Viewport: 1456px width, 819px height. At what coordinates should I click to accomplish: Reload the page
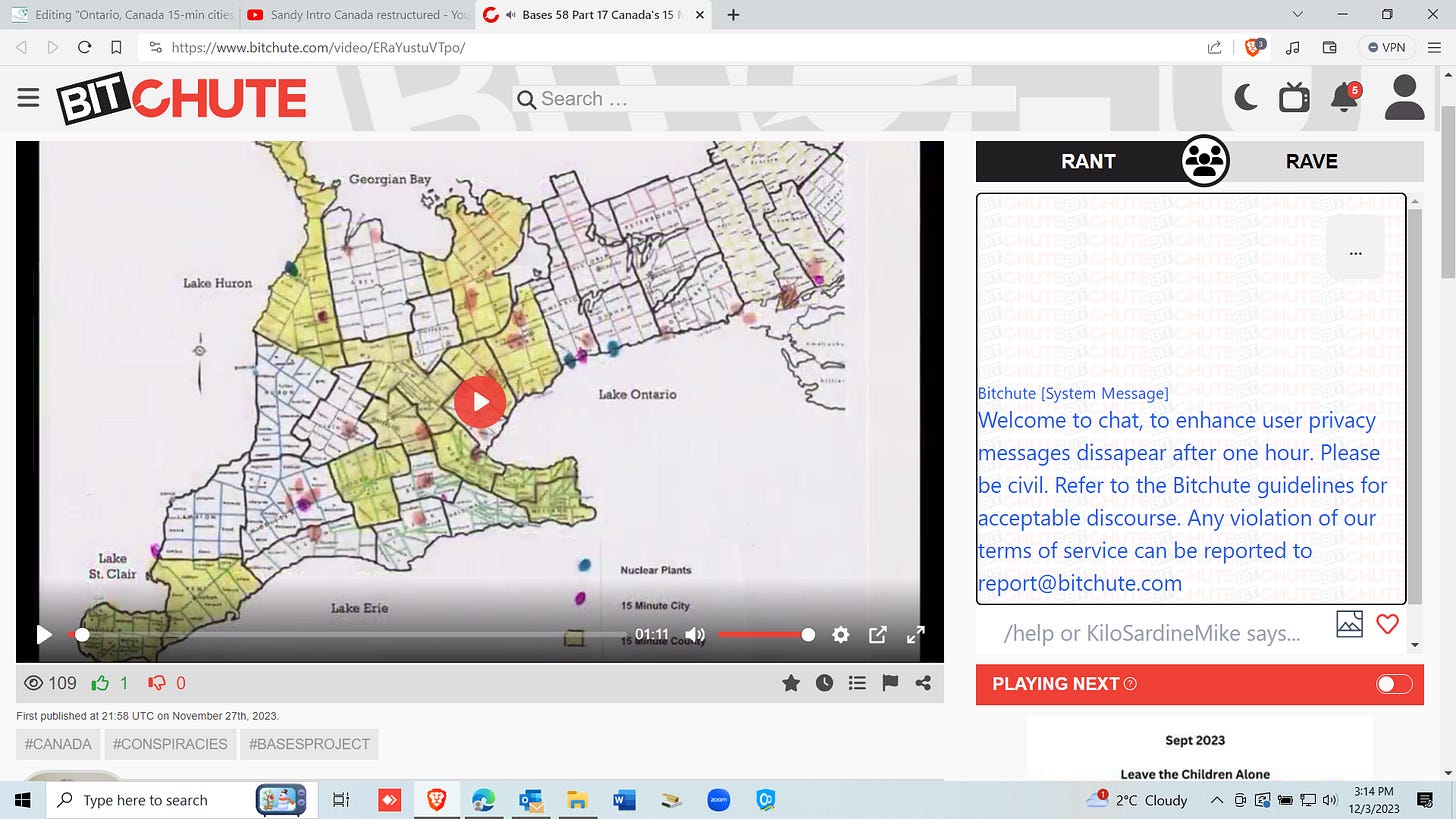[84, 47]
